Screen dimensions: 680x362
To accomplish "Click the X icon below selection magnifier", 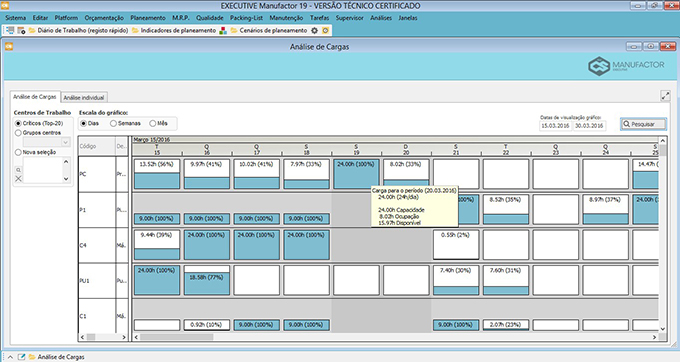I will point(18,178).
